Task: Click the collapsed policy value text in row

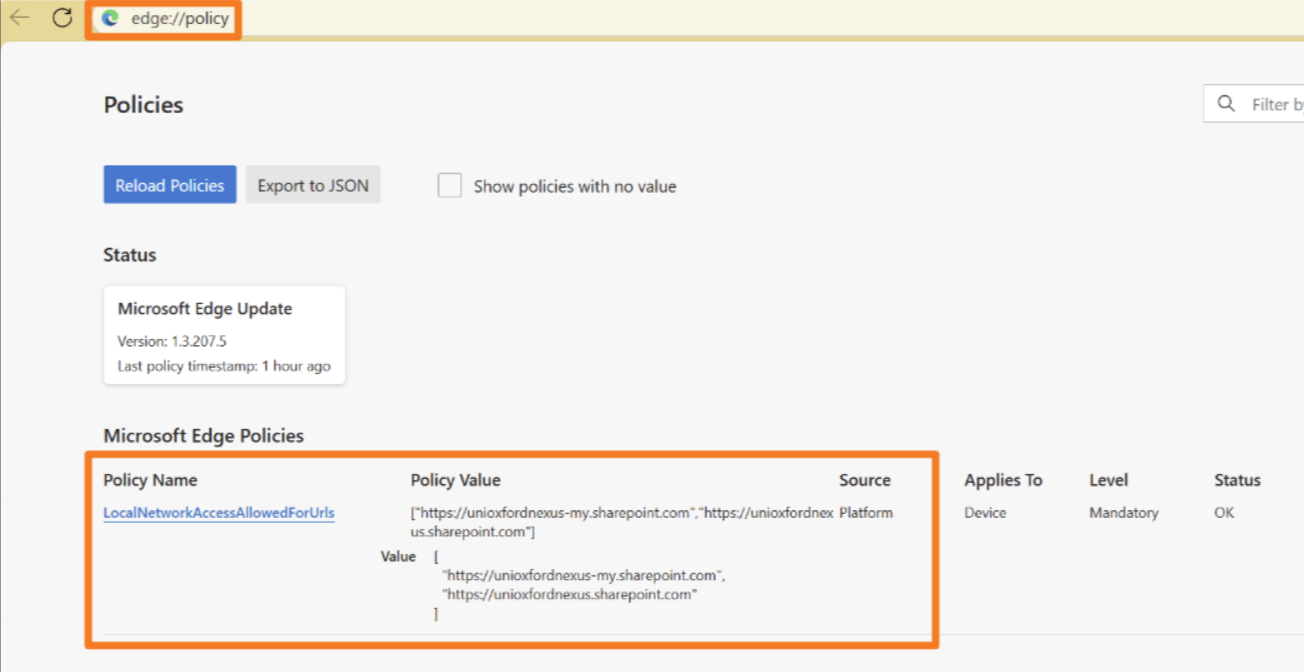Action: [620, 522]
